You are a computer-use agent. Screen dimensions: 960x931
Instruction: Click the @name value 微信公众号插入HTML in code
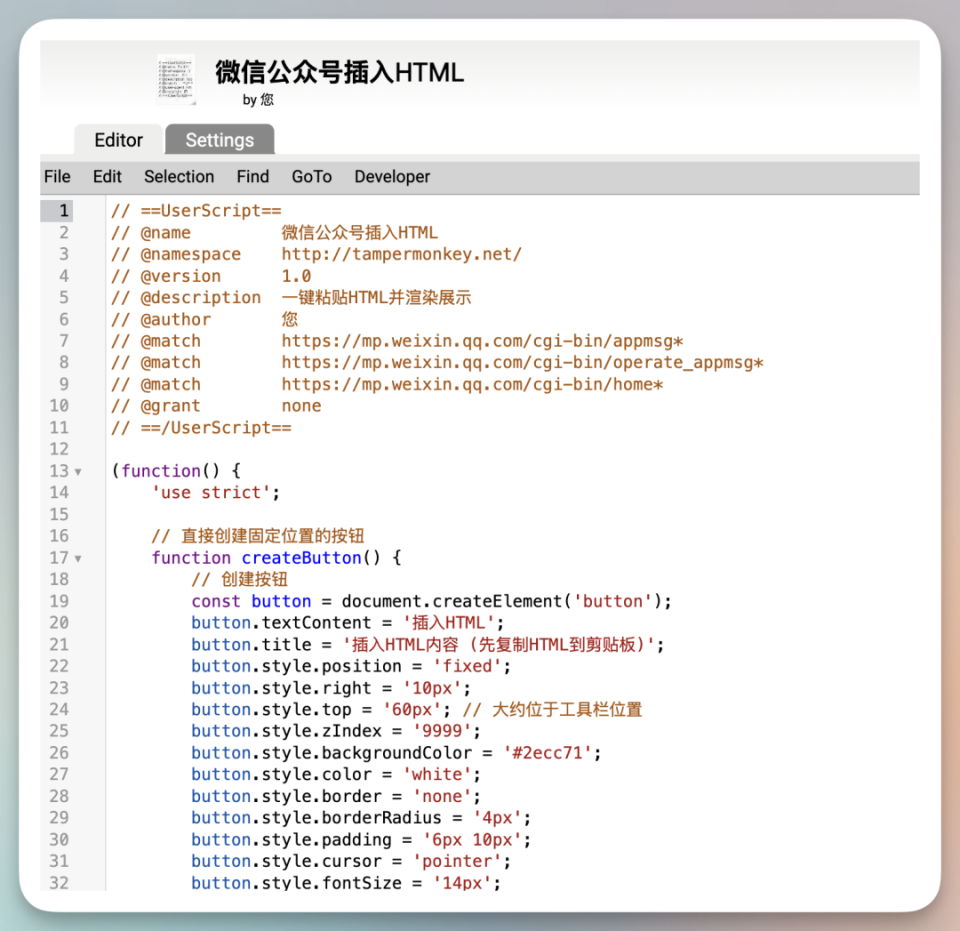pos(359,233)
